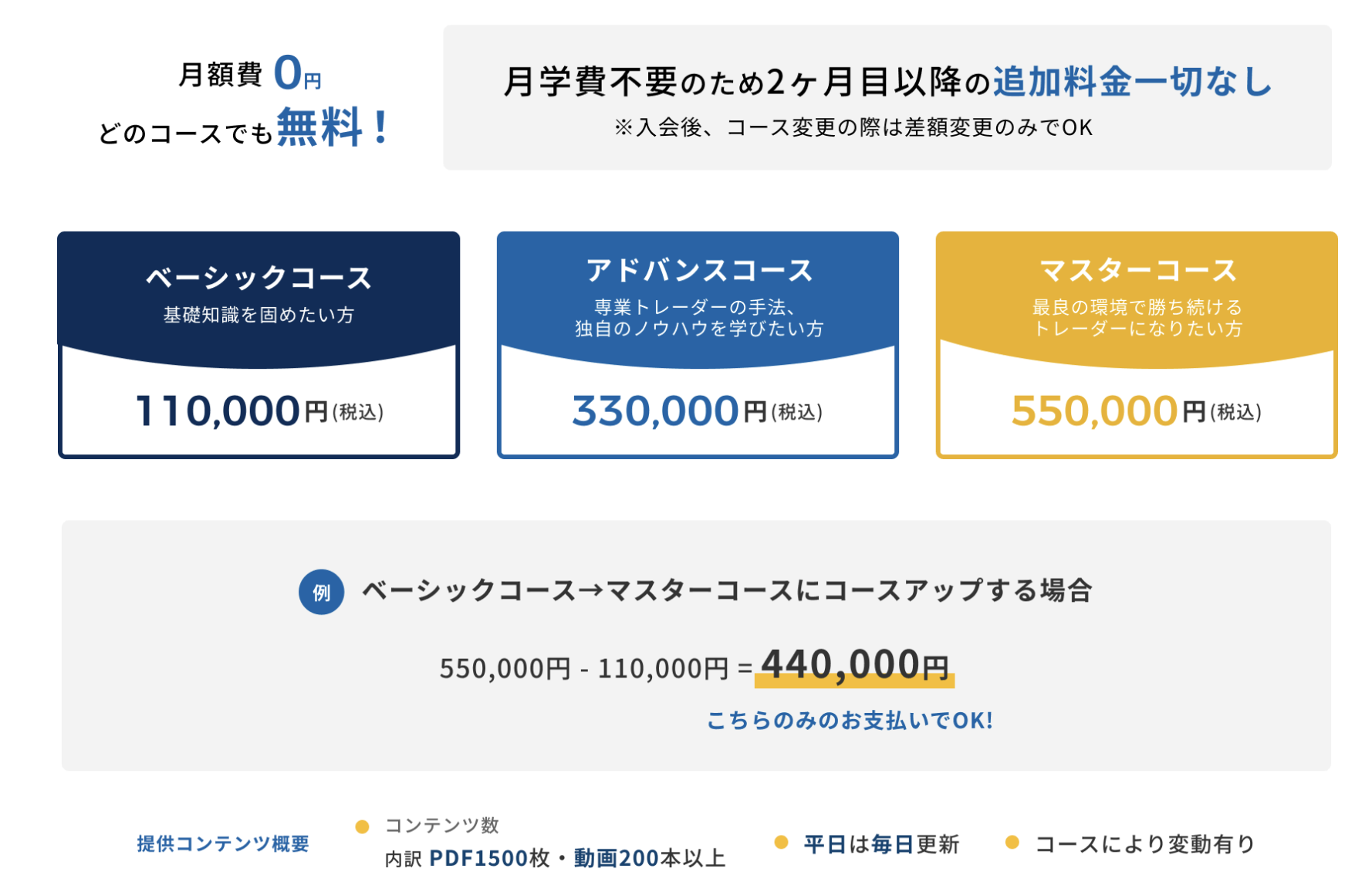
Task: Click the 550,000円 - 110,000円 formula
Action: [583, 668]
